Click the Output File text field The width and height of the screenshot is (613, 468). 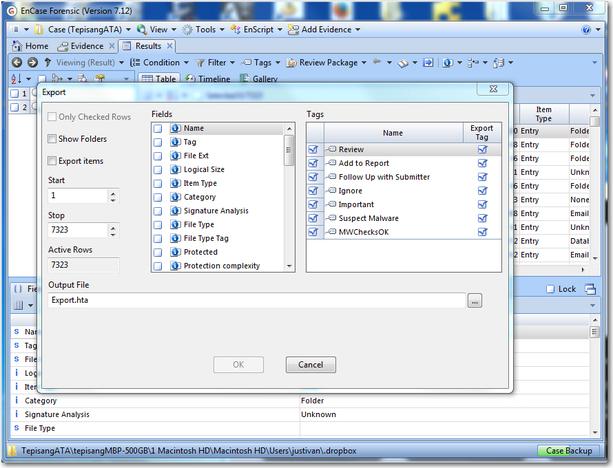point(256,300)
